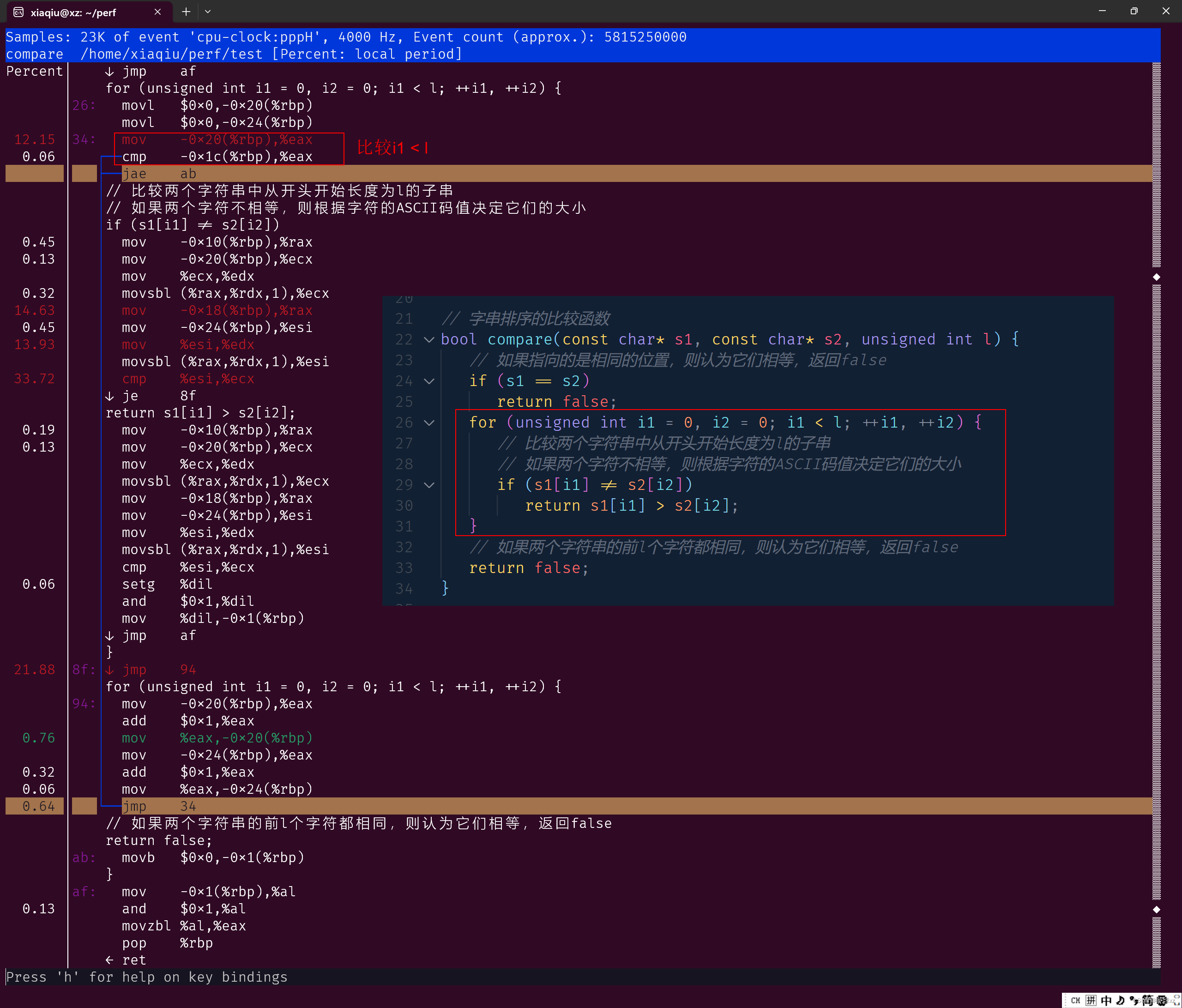Toggle the 简 simplified/traditional icon
This screenshot has width=1182, height=1008.
coord(1147,1000)
